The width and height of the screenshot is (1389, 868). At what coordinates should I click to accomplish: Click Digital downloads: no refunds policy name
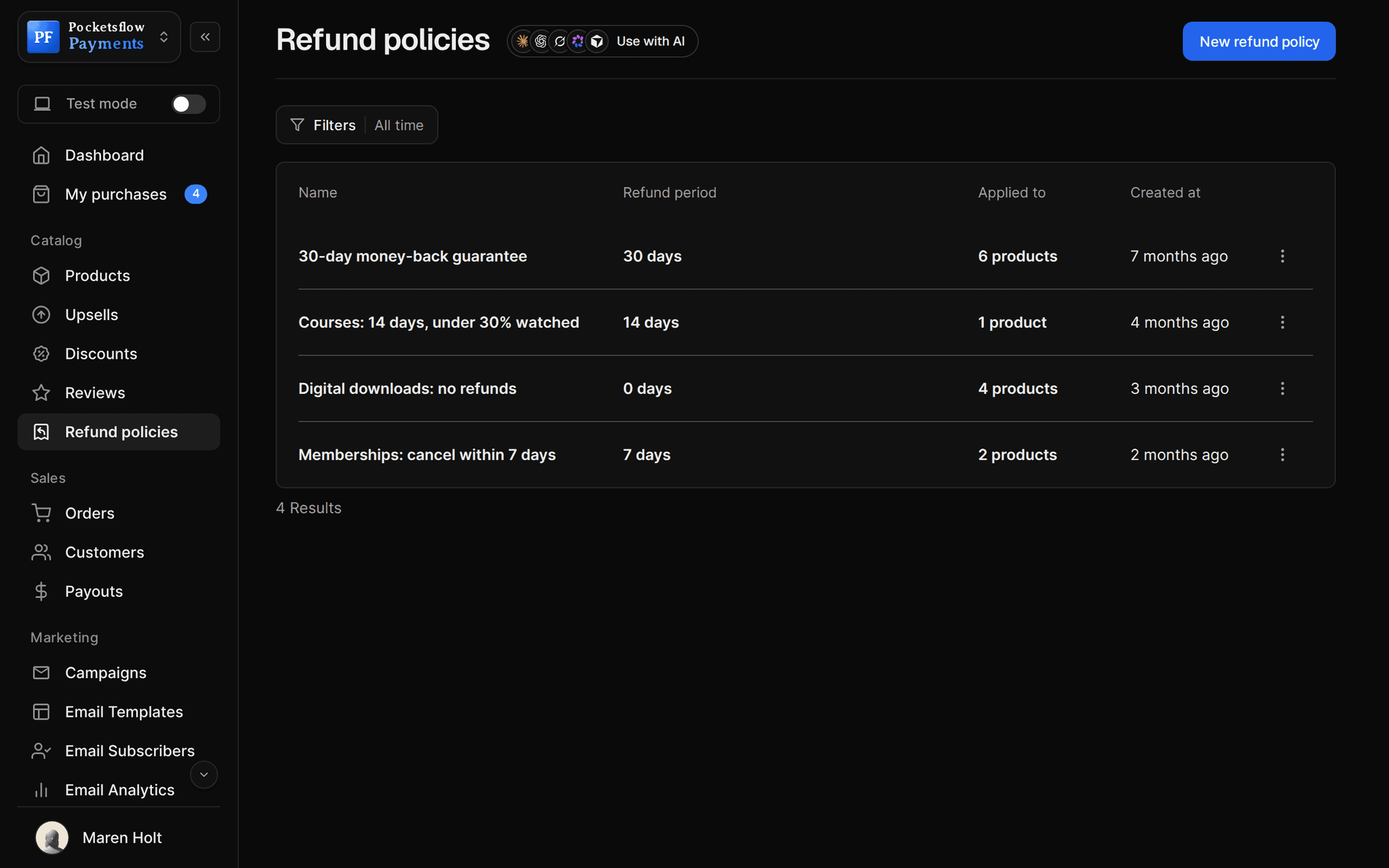407,389
